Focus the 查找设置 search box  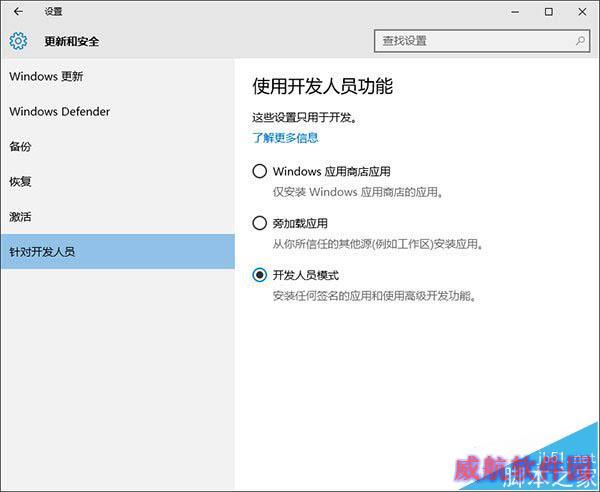coord(482,41)
